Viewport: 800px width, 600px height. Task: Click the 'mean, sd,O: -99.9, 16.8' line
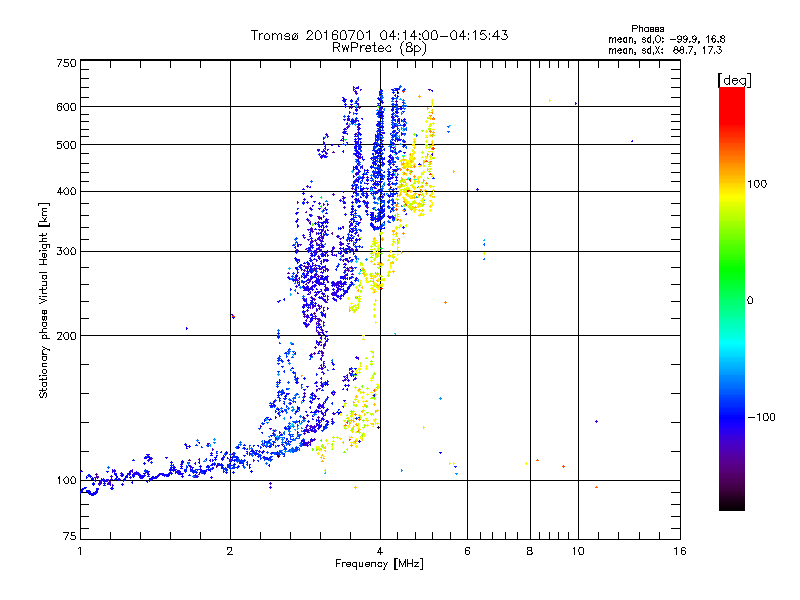[666, 39]
